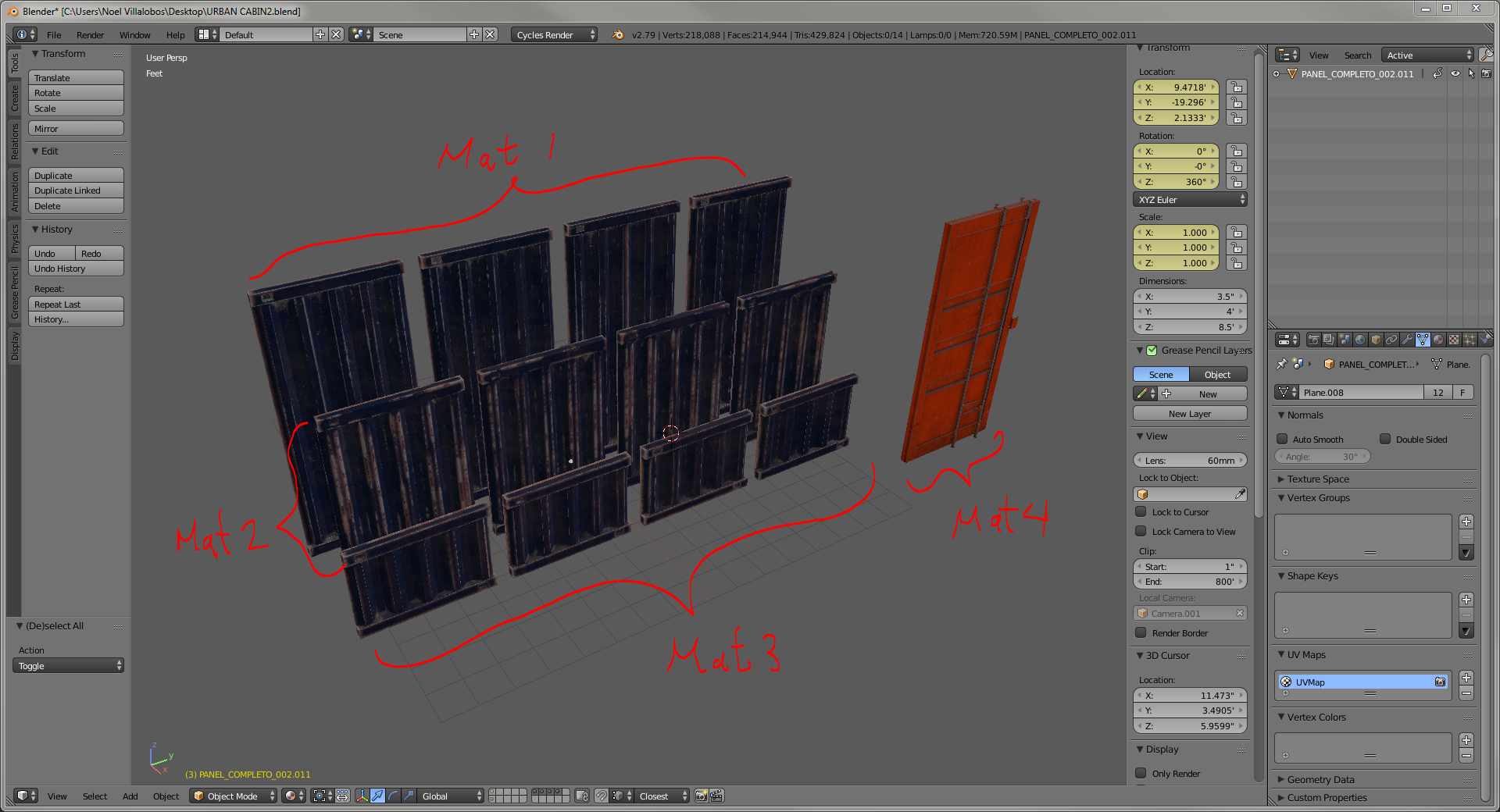Expand the Texture Space panel

coord(1317,479)
